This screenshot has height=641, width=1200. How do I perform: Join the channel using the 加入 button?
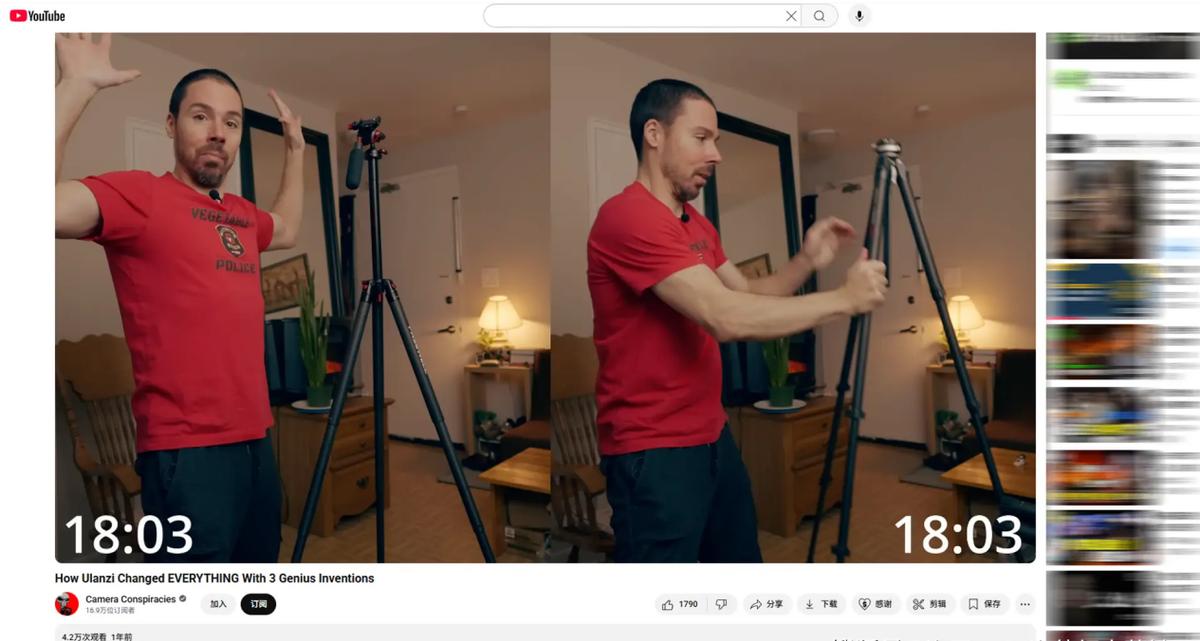218,604
